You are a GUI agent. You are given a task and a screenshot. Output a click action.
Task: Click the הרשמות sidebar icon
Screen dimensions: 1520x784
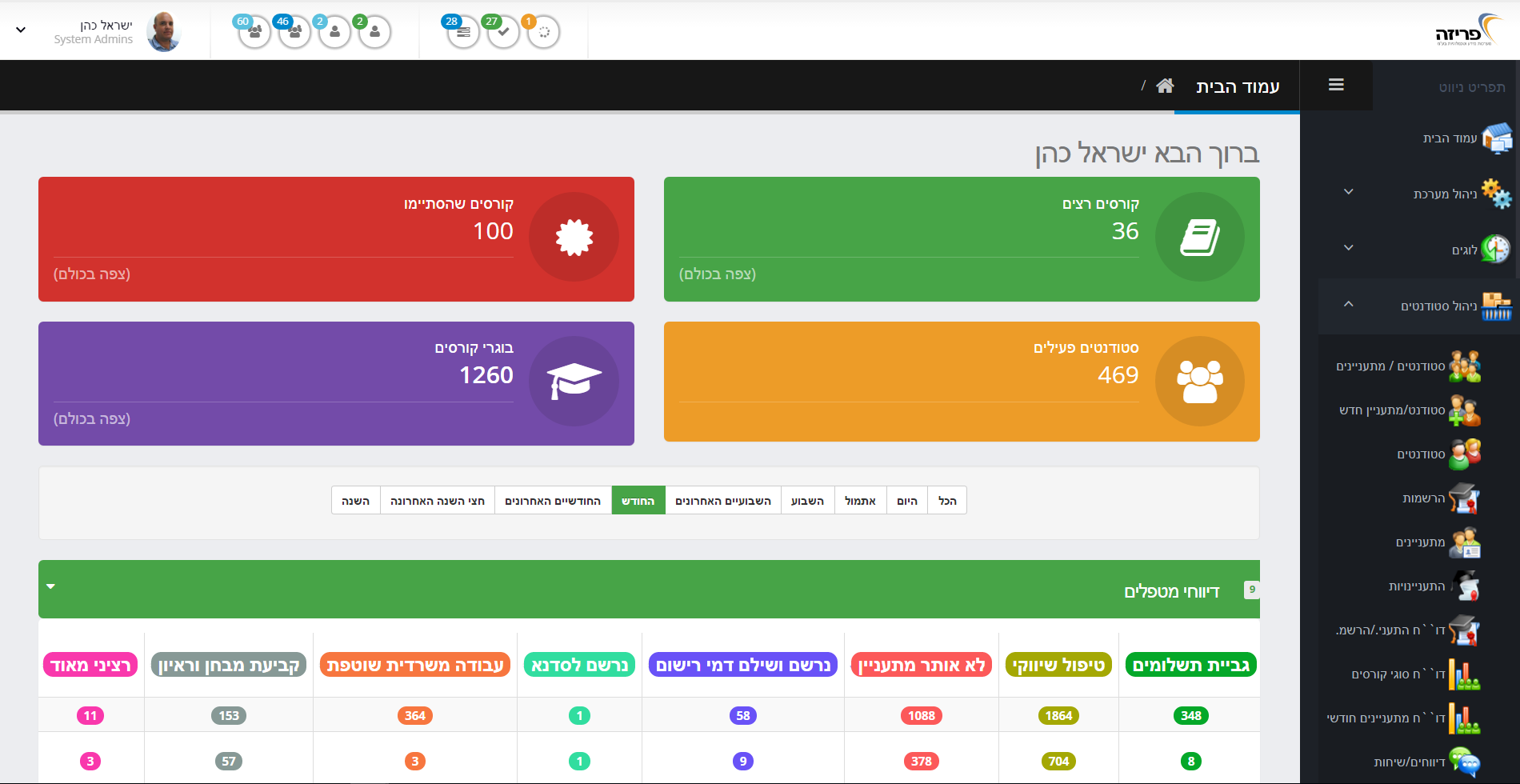tap(1465, 498)
